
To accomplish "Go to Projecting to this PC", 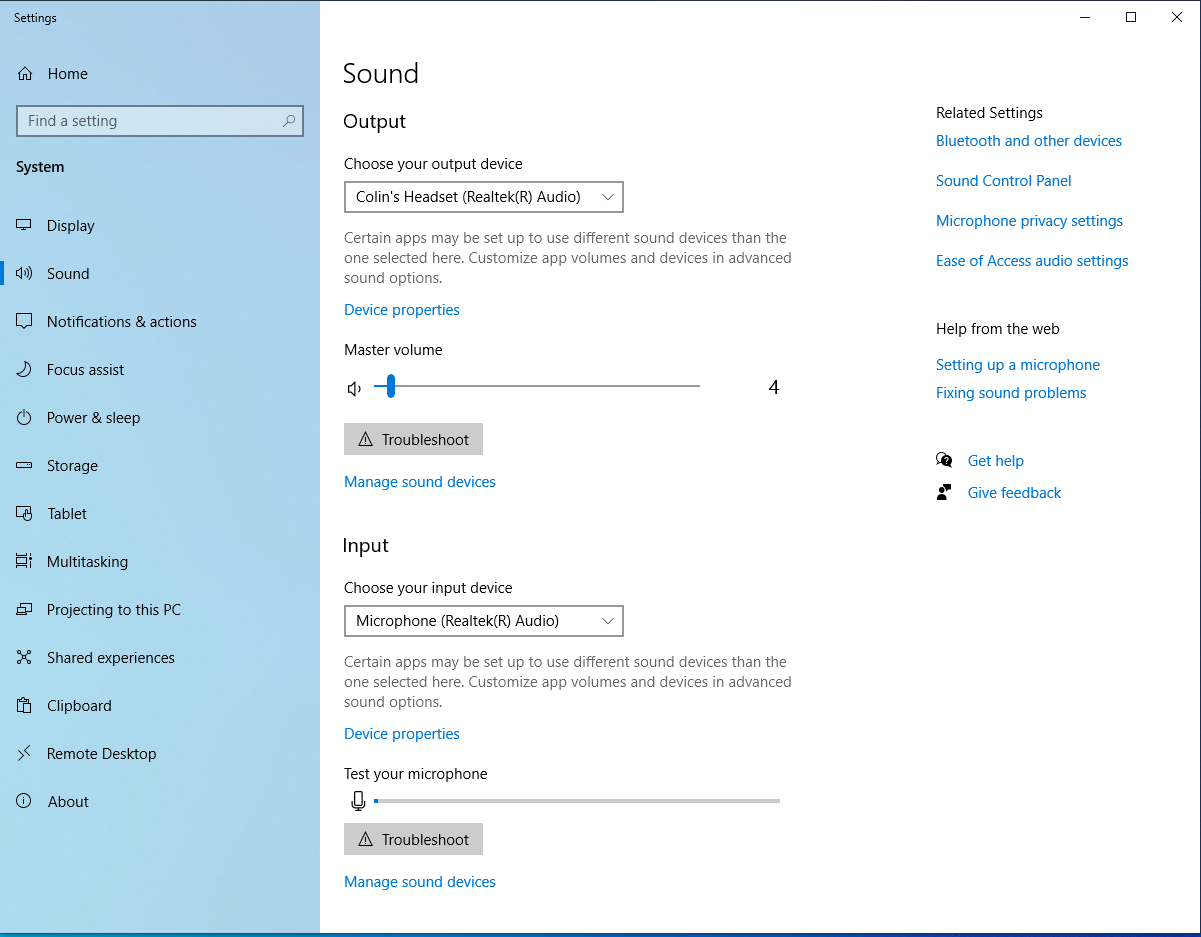I will point(160,610).
